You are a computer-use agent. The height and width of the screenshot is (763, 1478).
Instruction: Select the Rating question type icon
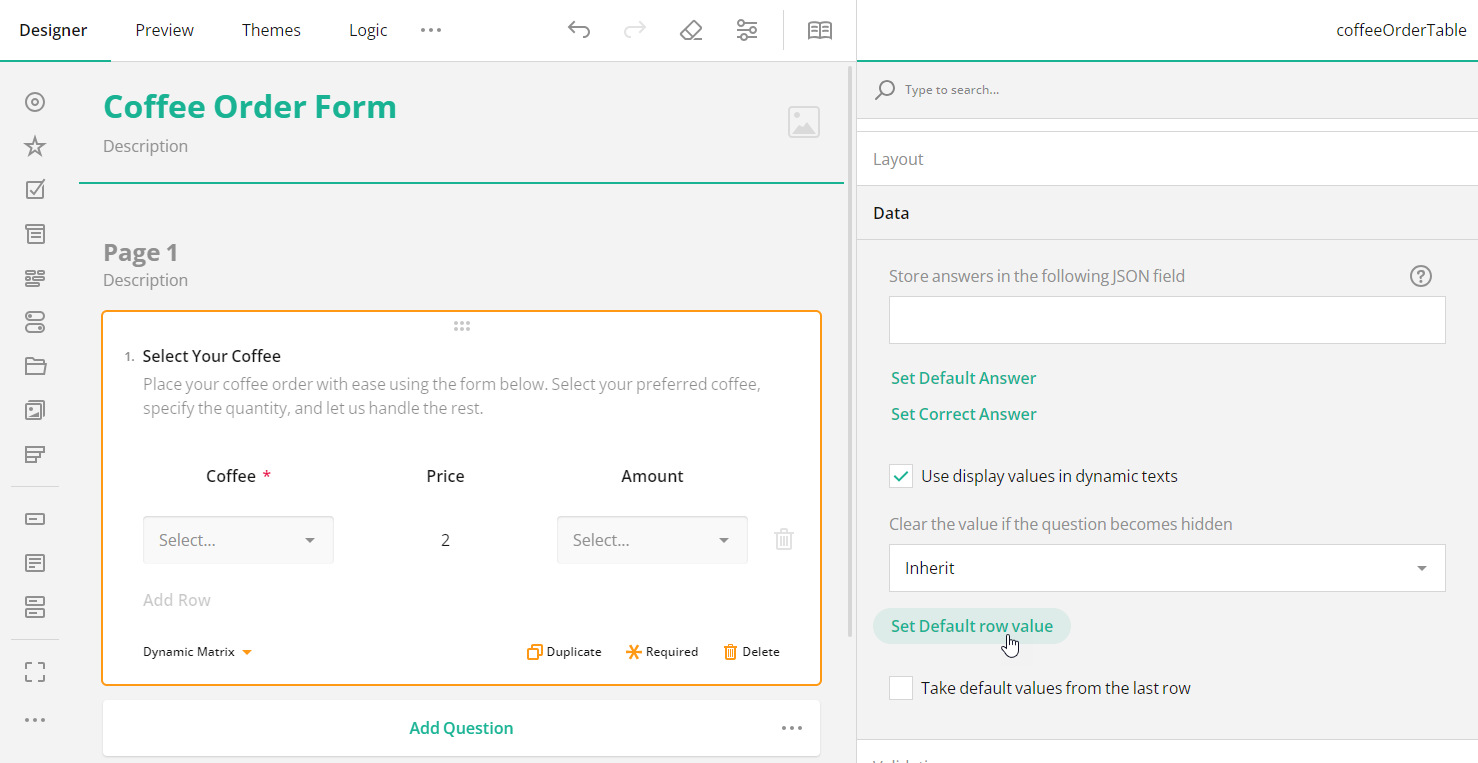tap(35, 145)
